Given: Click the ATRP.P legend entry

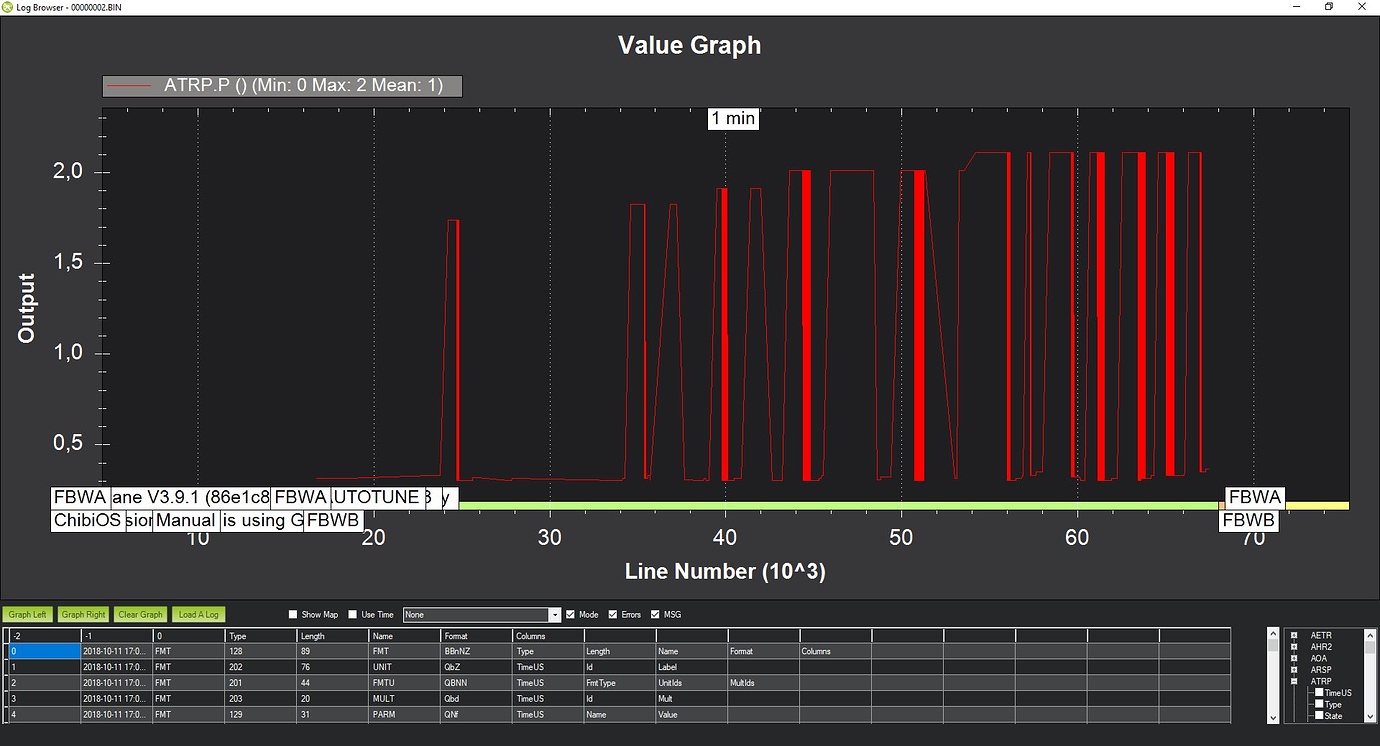Looking at the screenshot, I should coord(282,86).
